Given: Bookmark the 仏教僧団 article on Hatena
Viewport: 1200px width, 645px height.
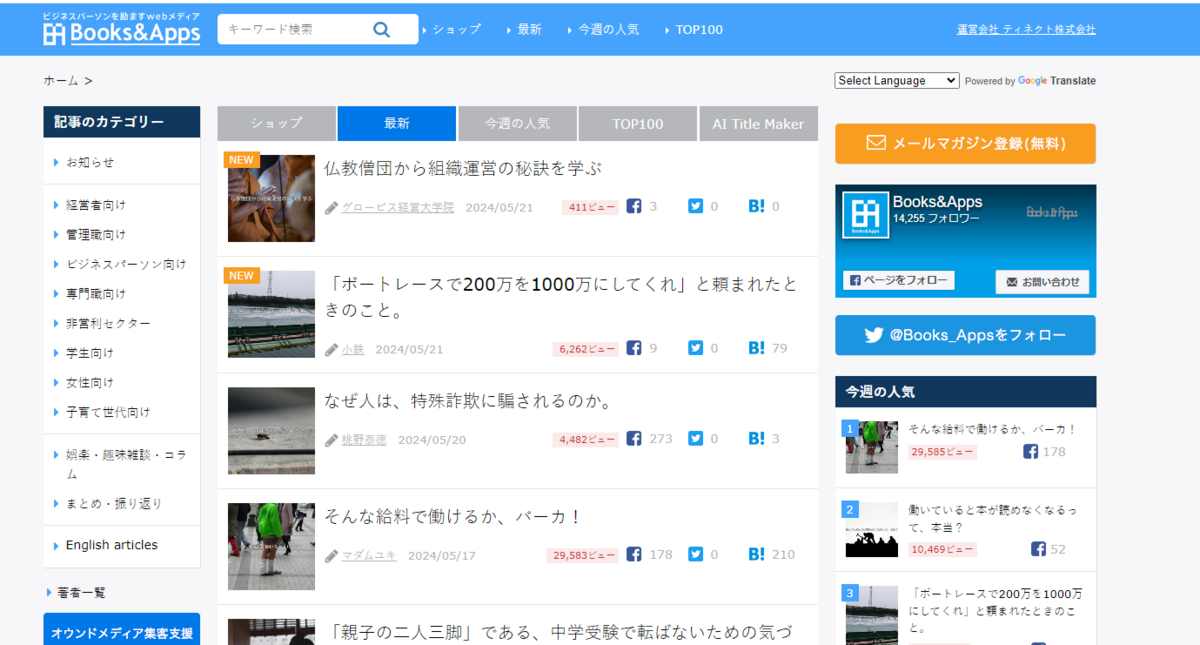Looking at the screenshot, I should (x=756, y=206).
